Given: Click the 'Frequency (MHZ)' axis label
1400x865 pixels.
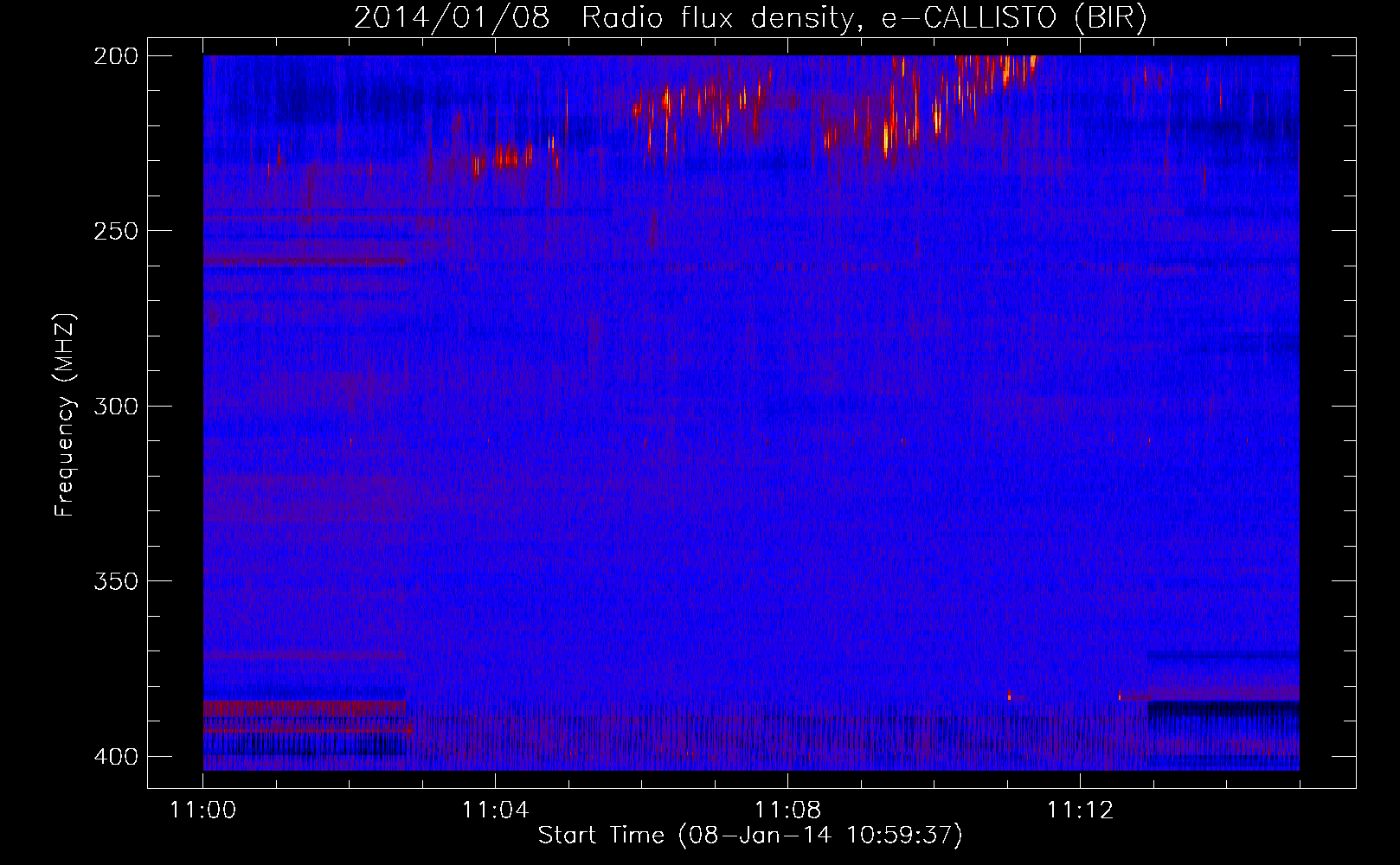Looking at the screenshot, I should click(65, 414).
